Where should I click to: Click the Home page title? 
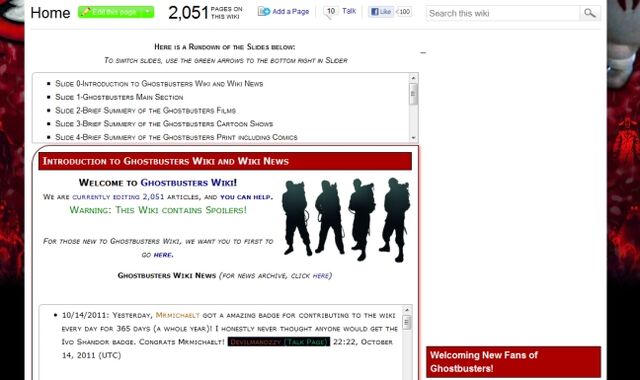[50, 13]
